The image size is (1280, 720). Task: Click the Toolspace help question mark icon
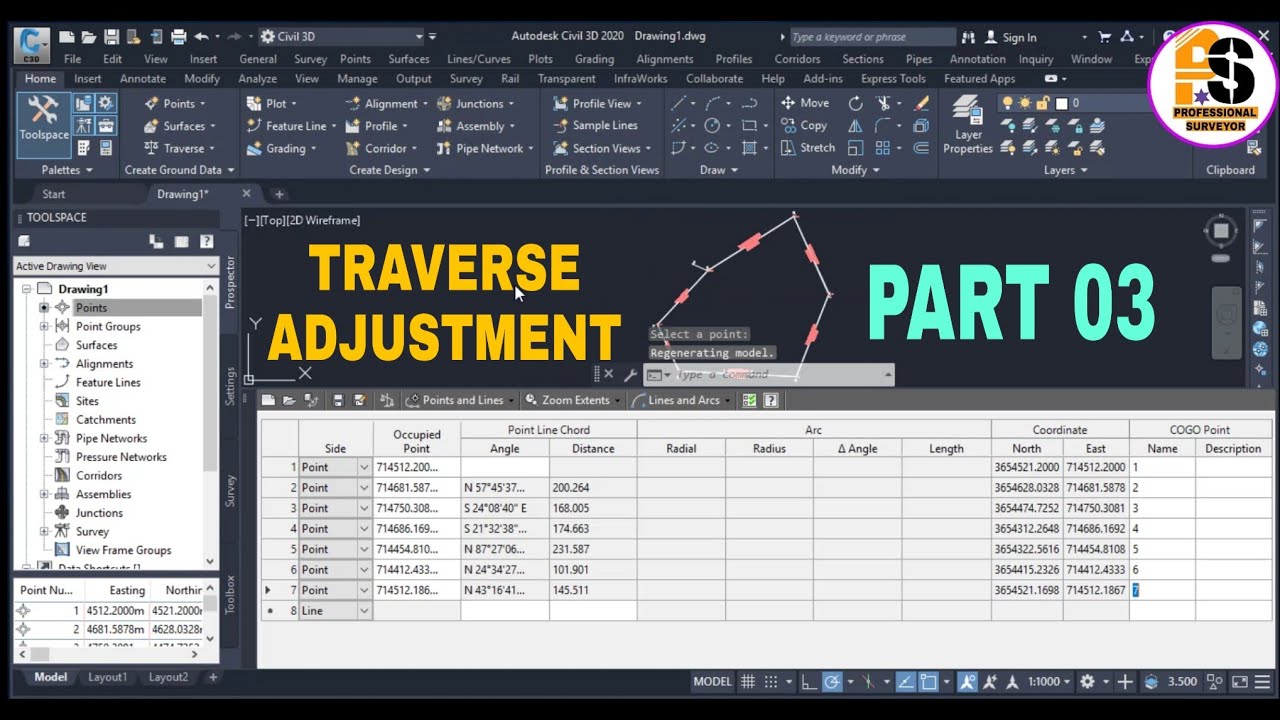click(206, 241)
